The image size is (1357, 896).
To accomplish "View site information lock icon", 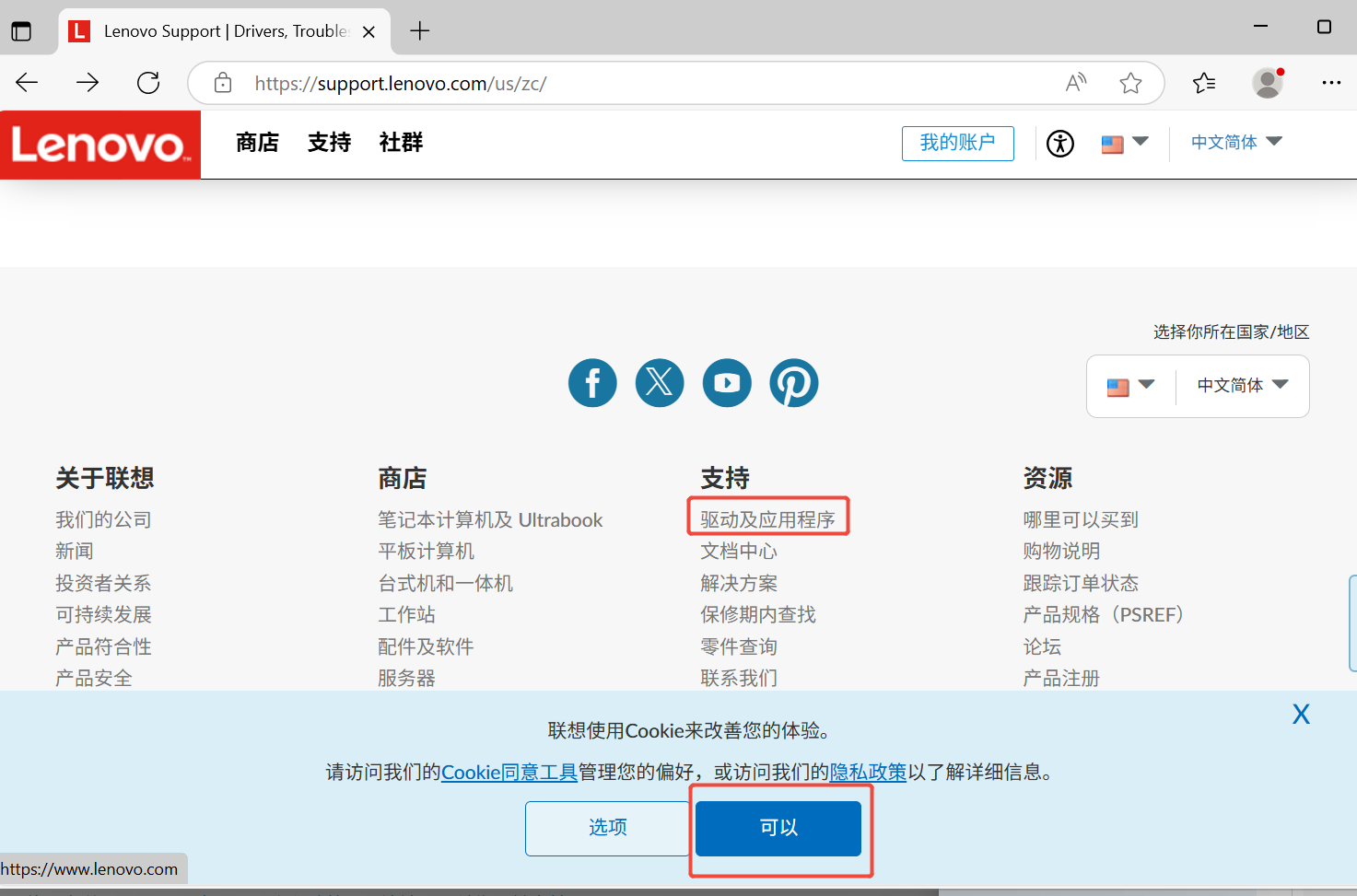I will (x=223, y=83).
